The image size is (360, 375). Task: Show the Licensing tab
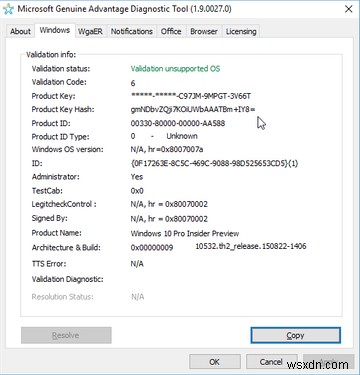(x=241, y=31)
